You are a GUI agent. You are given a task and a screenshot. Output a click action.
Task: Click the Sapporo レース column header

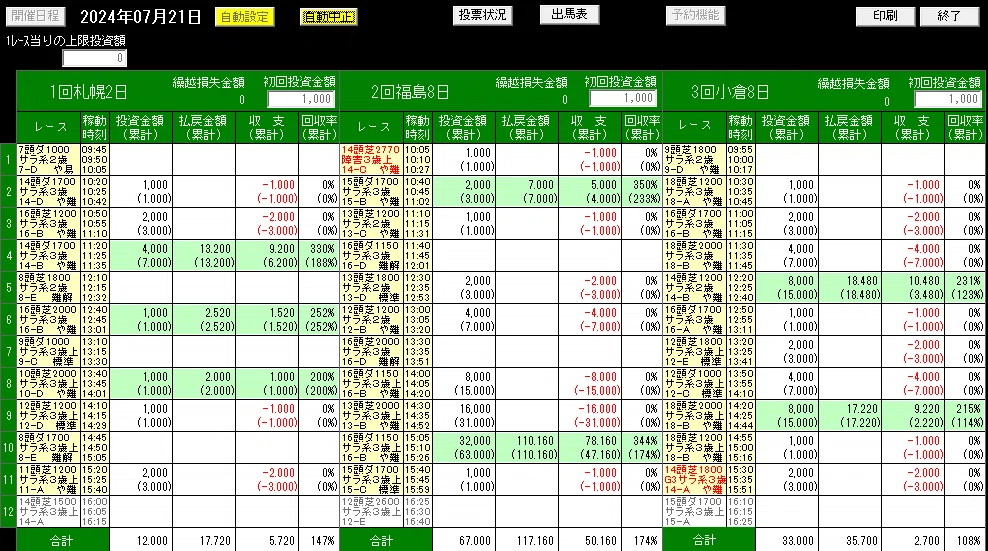49,127
